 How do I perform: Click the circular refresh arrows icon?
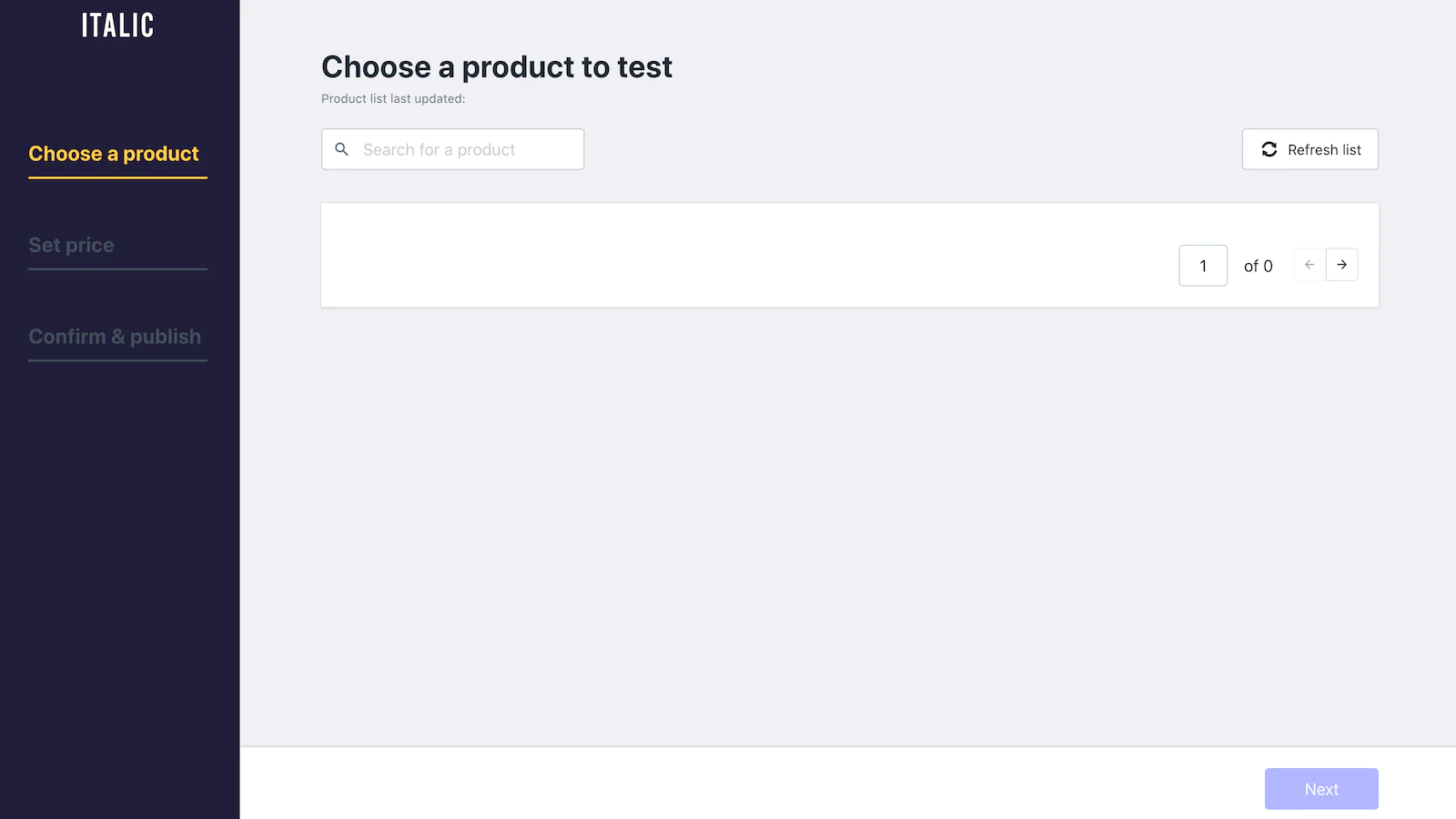(1269, 149)
